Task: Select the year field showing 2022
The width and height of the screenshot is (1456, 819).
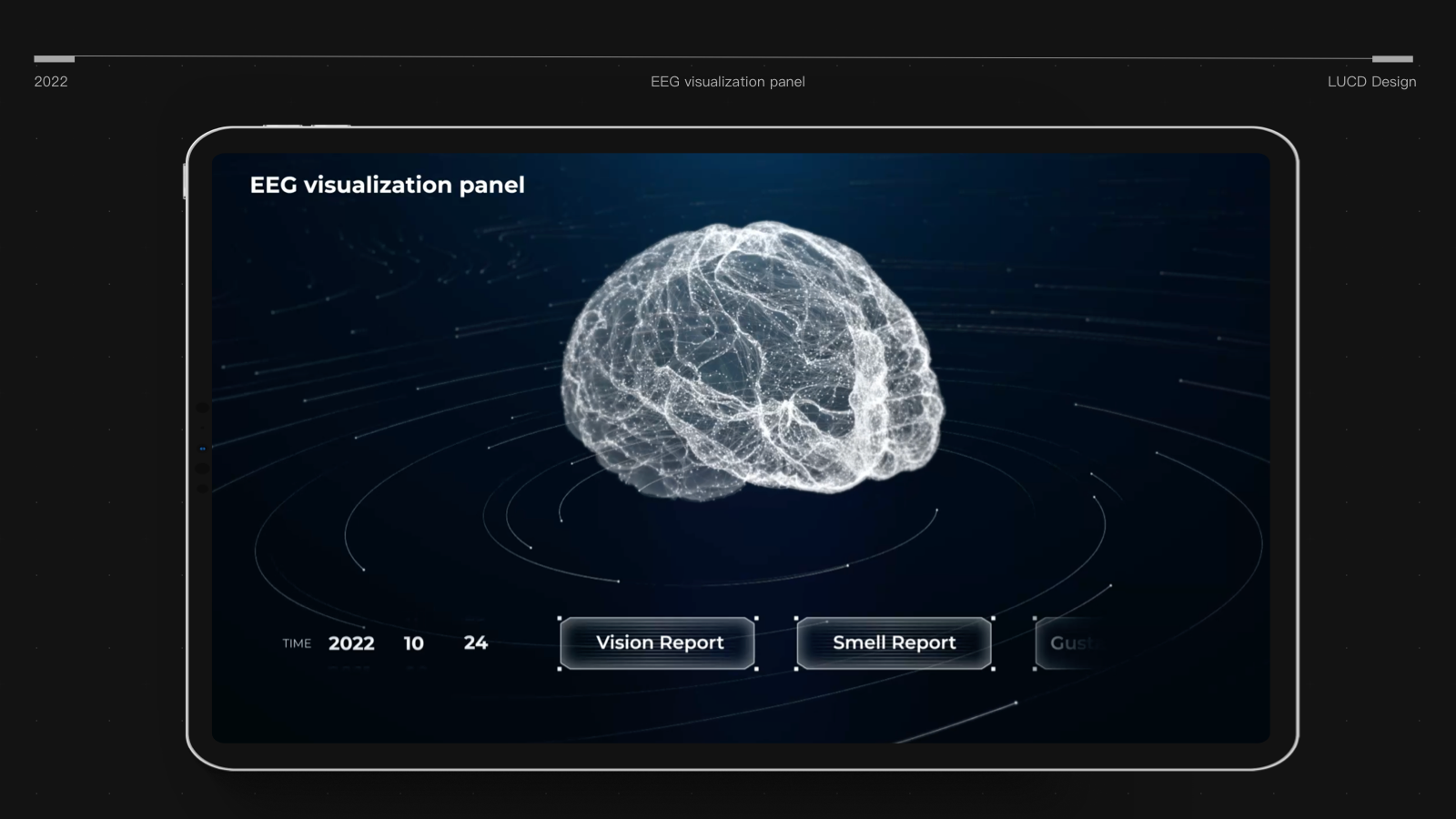Action: coord(350,642)
